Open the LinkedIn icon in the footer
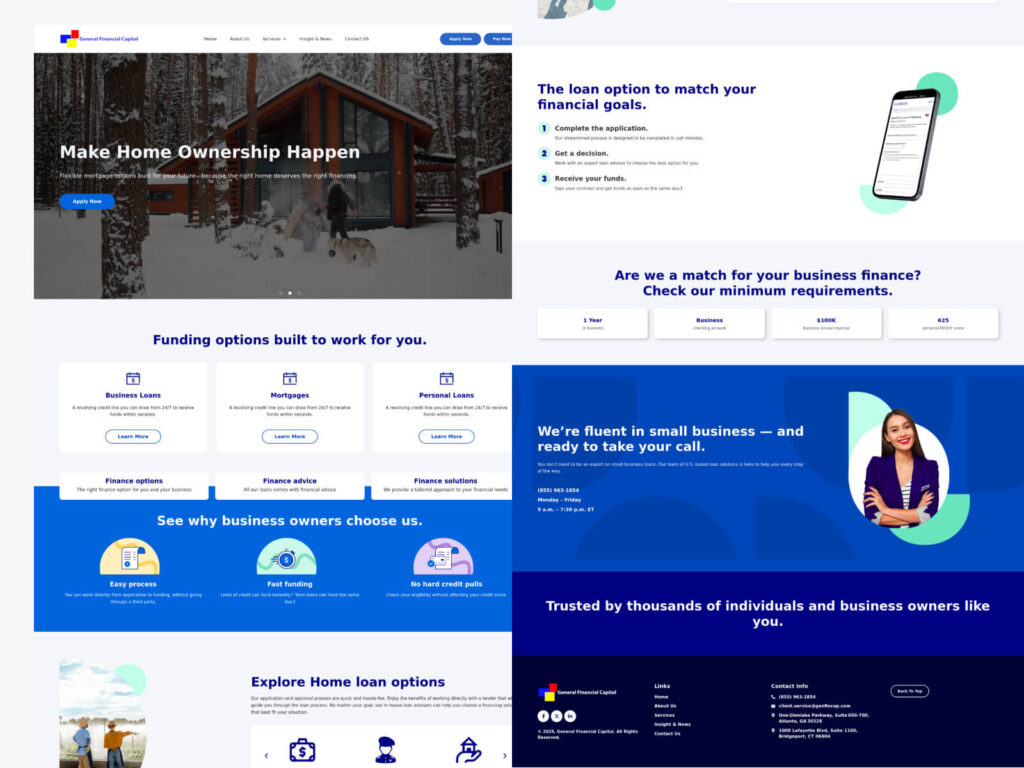 570,716
